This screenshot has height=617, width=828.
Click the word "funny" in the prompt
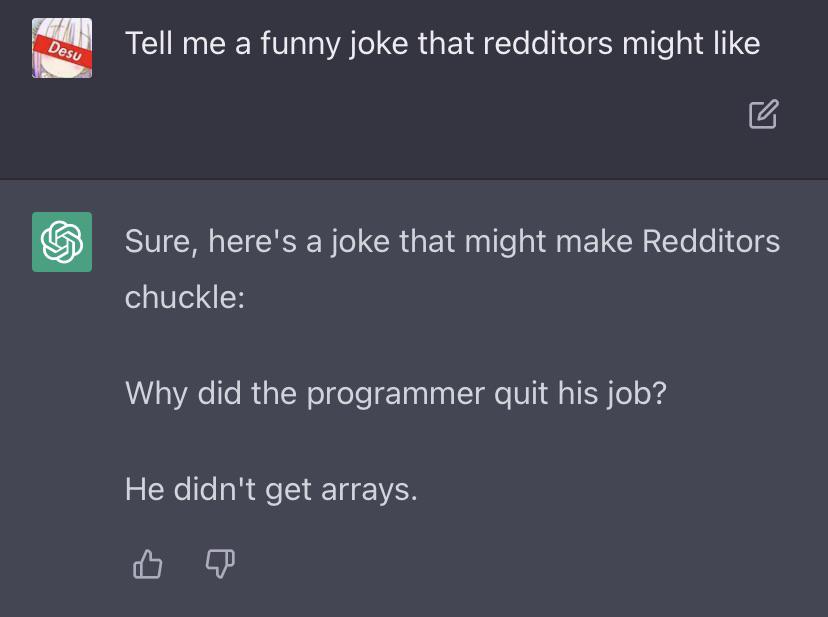tap(300, 45)
